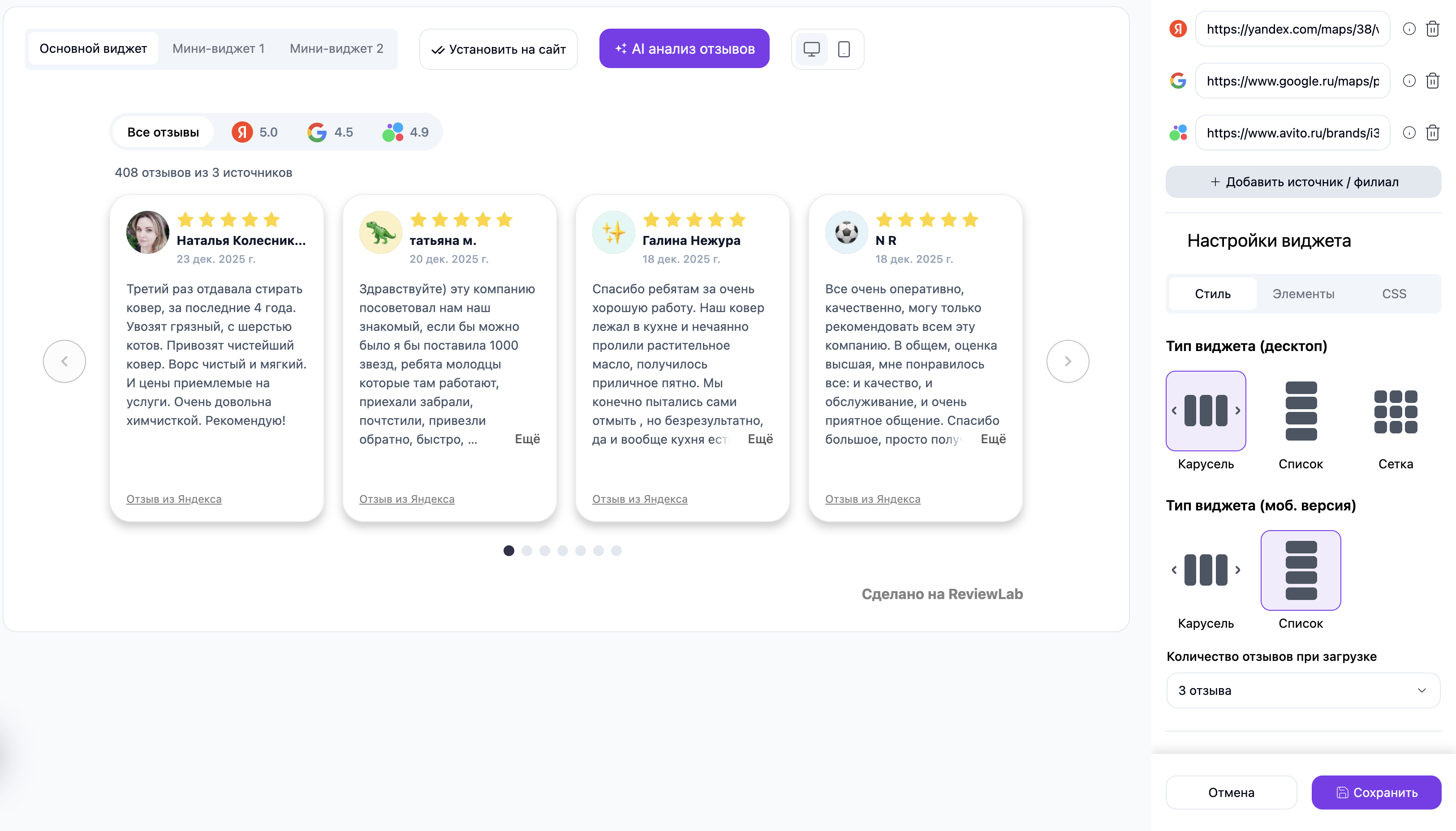1456x831 pixels.
Task: Open info for the Google maps source
Action: pos(1409,81)
